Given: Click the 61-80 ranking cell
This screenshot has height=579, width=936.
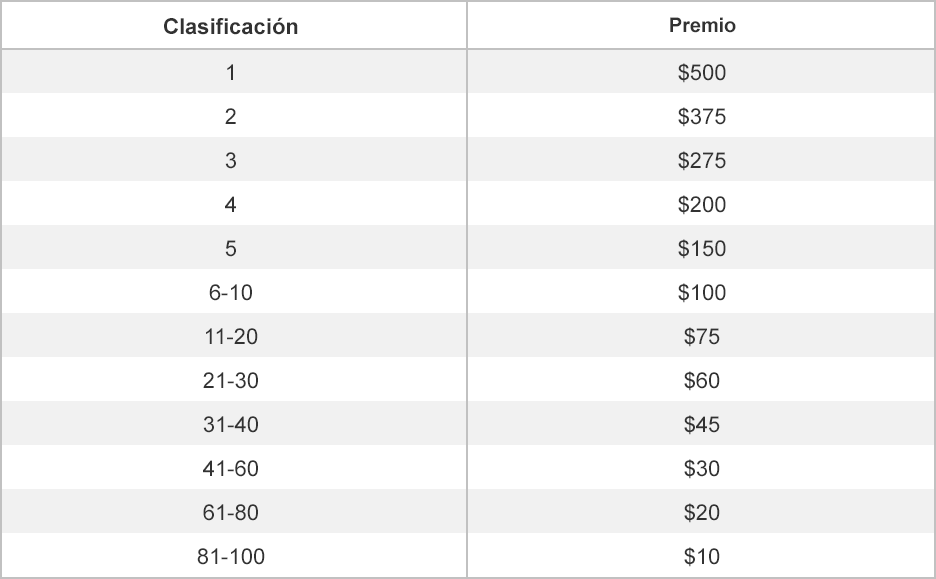Looking at the screenshot, I should point(234,512).
